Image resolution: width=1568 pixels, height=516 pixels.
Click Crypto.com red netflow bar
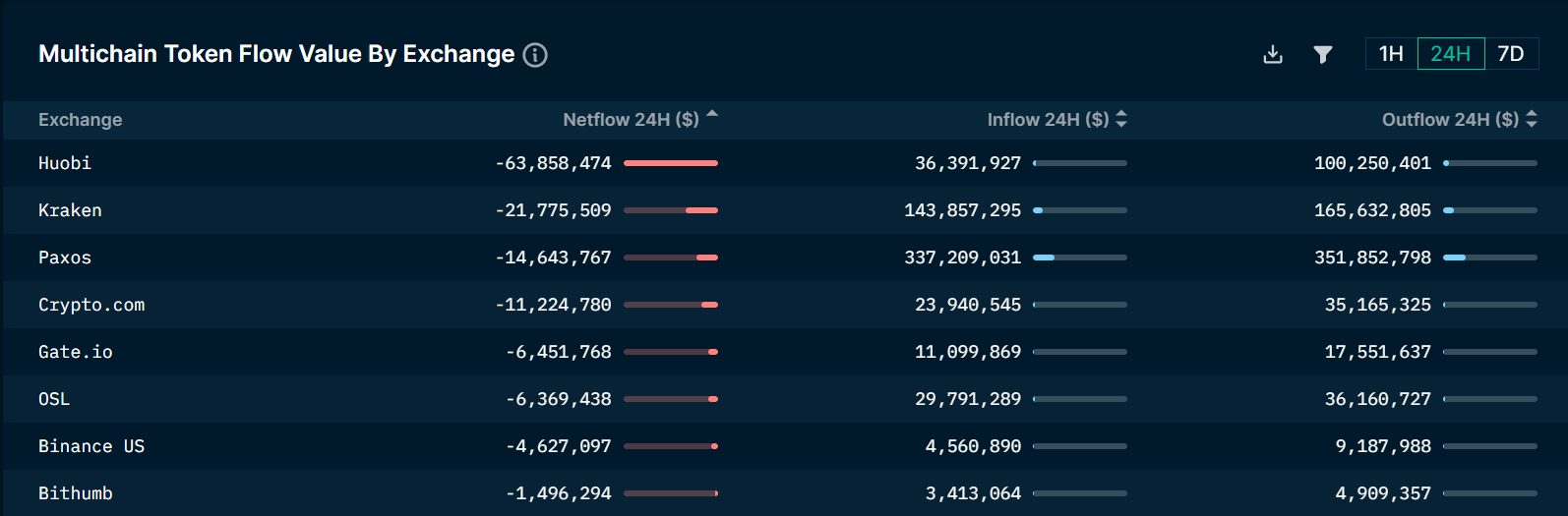tap(709, 305)
